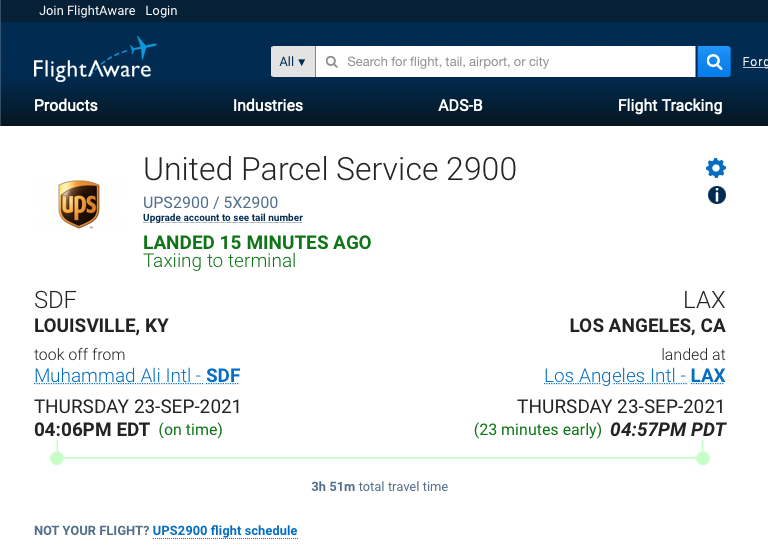
Task: Open the Industries menu
Action: tap(268, 105)
